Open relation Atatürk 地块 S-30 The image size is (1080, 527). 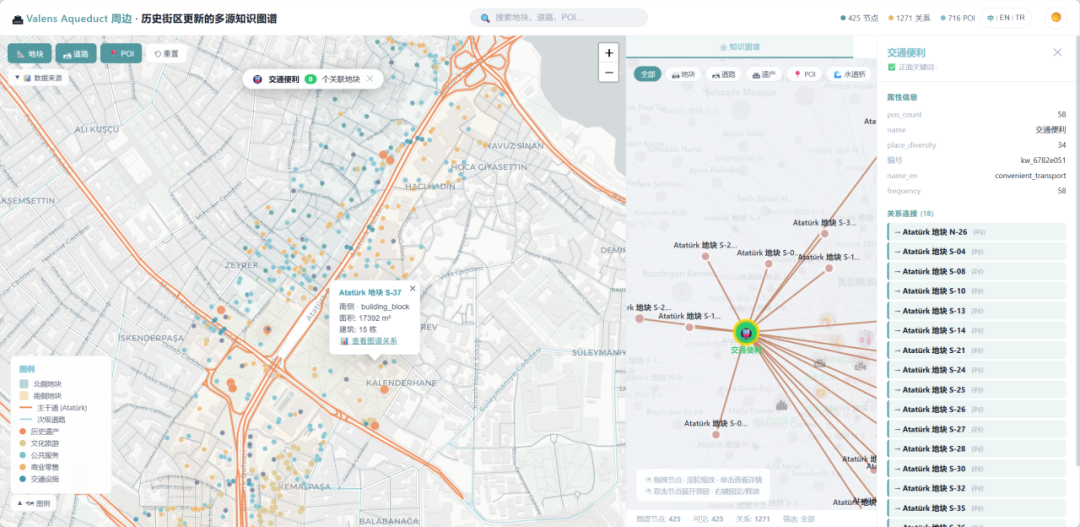(x=976, y=468)
